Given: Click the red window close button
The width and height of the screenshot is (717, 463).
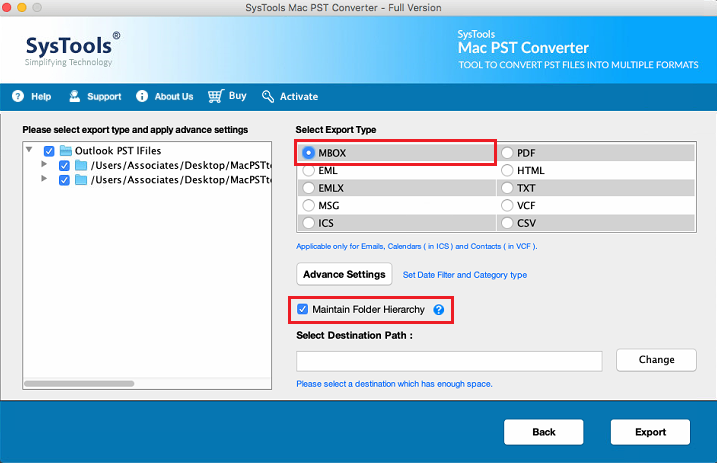Looking at the screenshot, I should point(7,7).
